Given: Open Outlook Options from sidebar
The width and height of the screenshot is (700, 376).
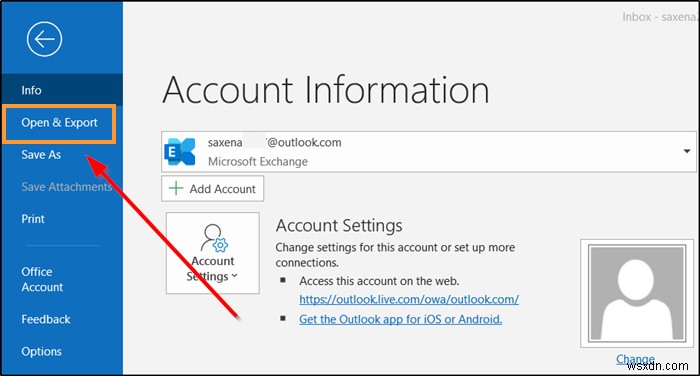Looking at the screenshot, I should click(x=42, y=351).
